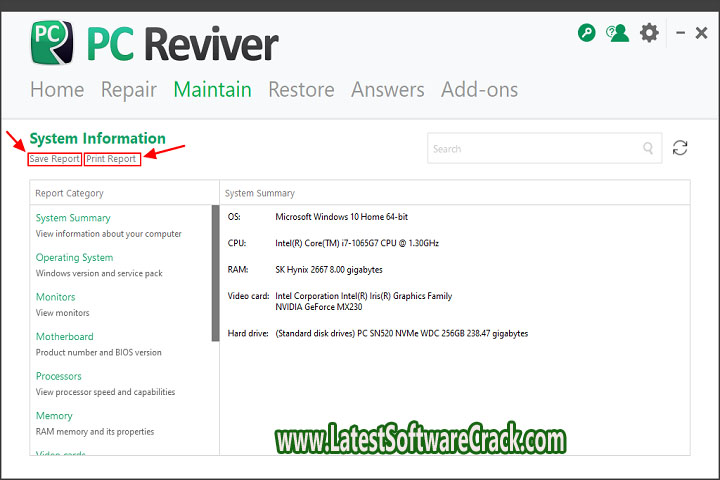
Task: Click the magnifier icon in search field
Action: (648, 148)
